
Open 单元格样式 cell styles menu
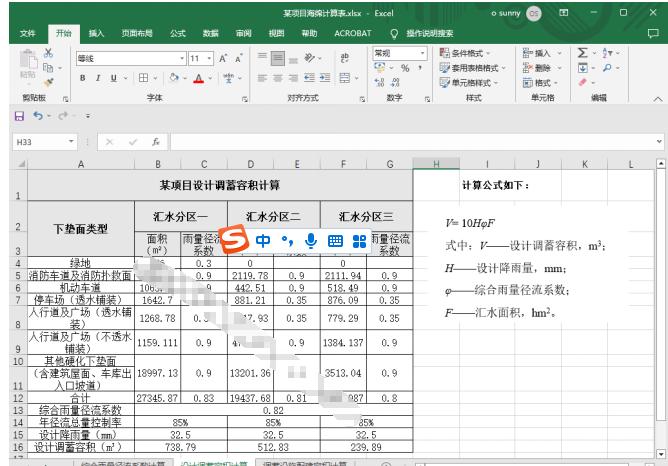click(469, 83)
